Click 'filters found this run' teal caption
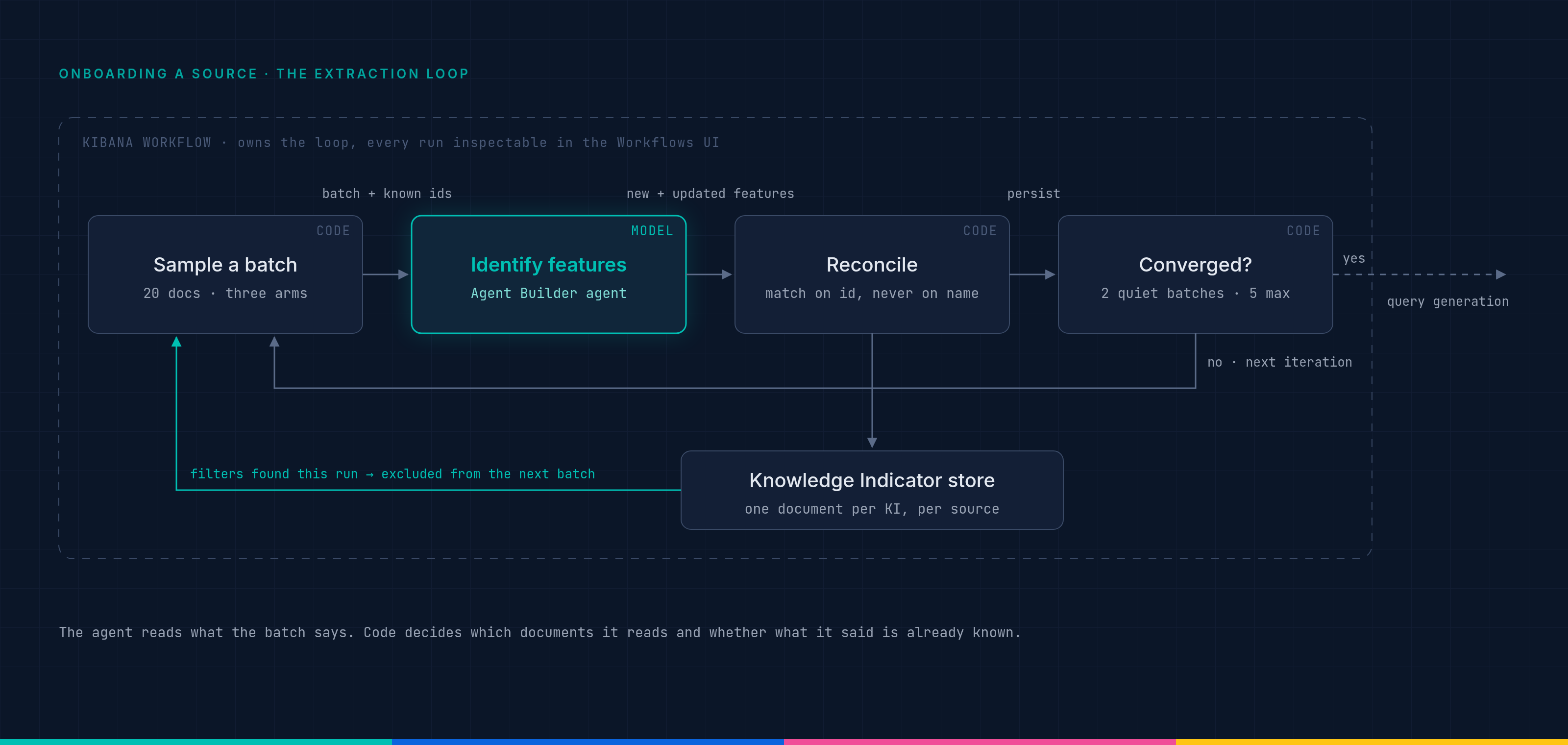This screenshot has width=1568, height=745. tap(392, 474)
